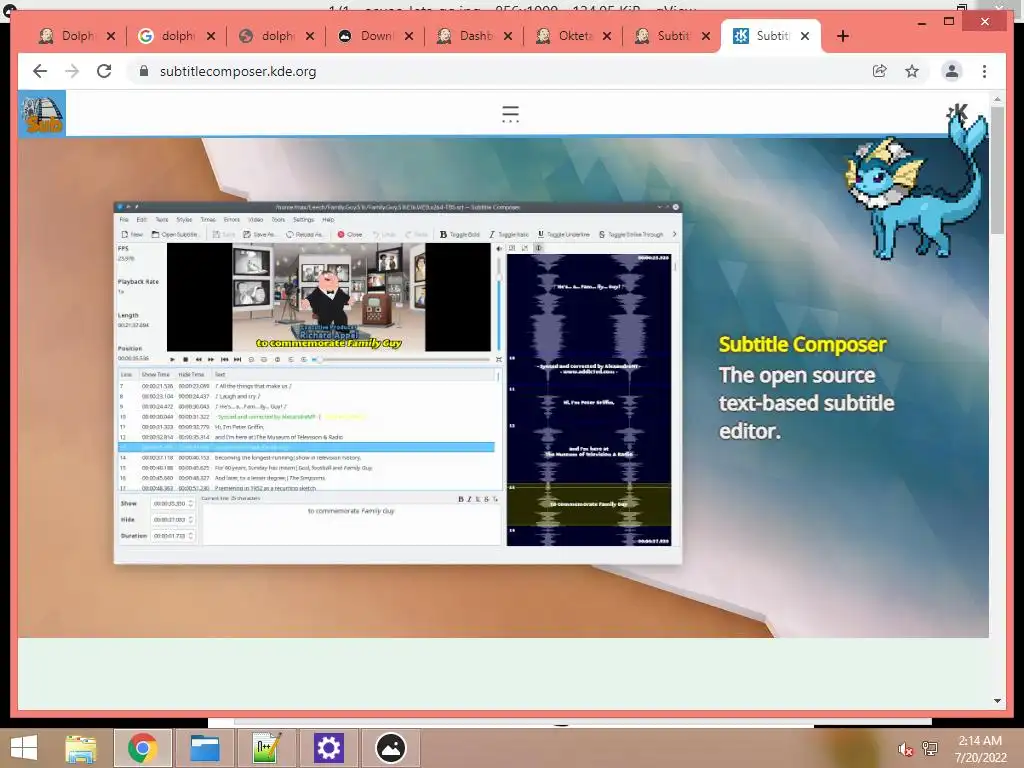1024x768 pixels.
Task: Switch to the Downl tab
Action: click(x=366, y=36)
